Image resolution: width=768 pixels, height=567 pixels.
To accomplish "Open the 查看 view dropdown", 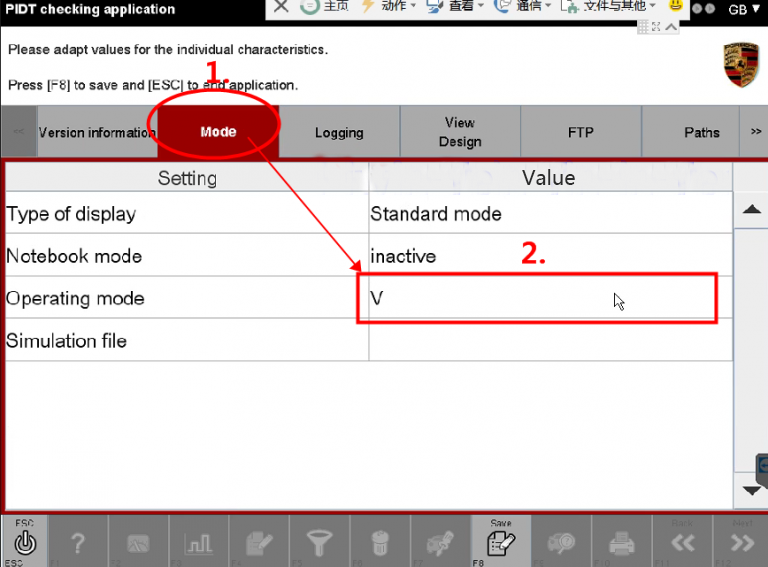I will (455, 6).
